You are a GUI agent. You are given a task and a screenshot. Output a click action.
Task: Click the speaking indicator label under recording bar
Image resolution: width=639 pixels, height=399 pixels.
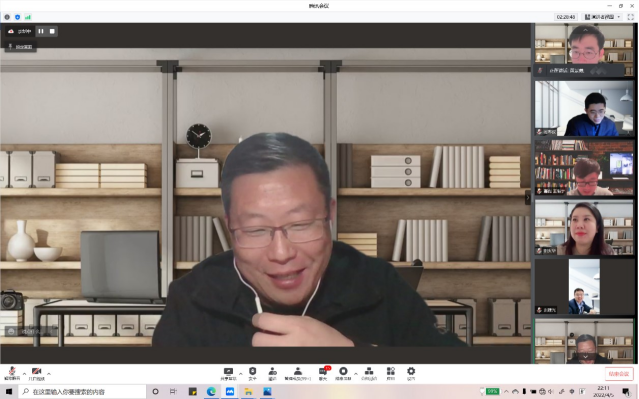[x=20, y=47]
